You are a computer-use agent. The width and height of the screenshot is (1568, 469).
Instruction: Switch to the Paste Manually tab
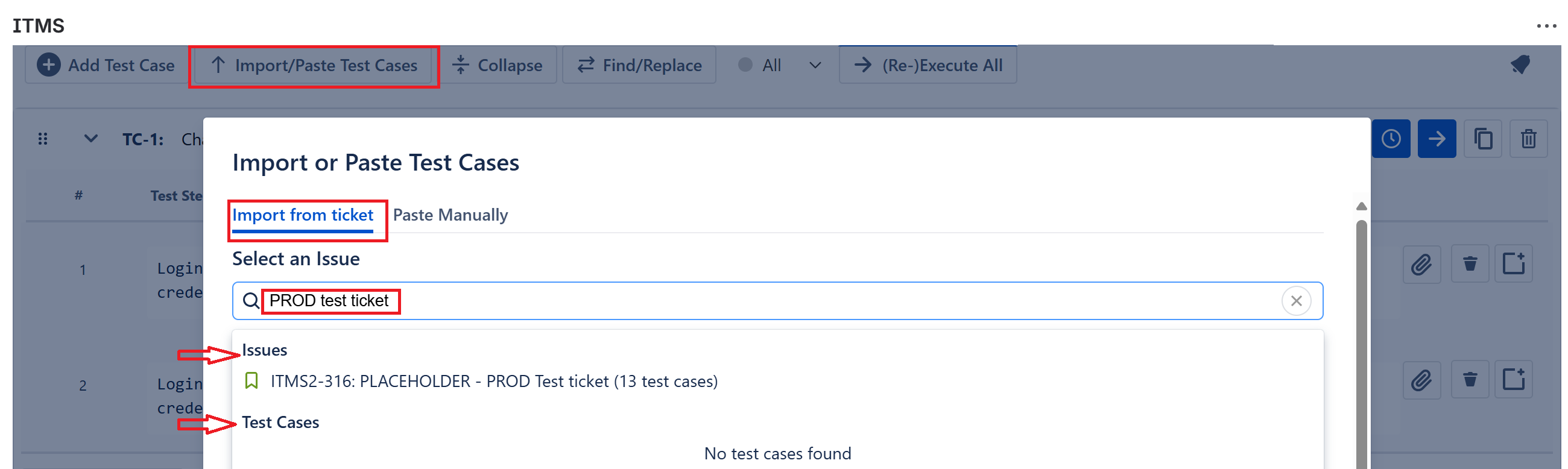[x=450, y=215]
